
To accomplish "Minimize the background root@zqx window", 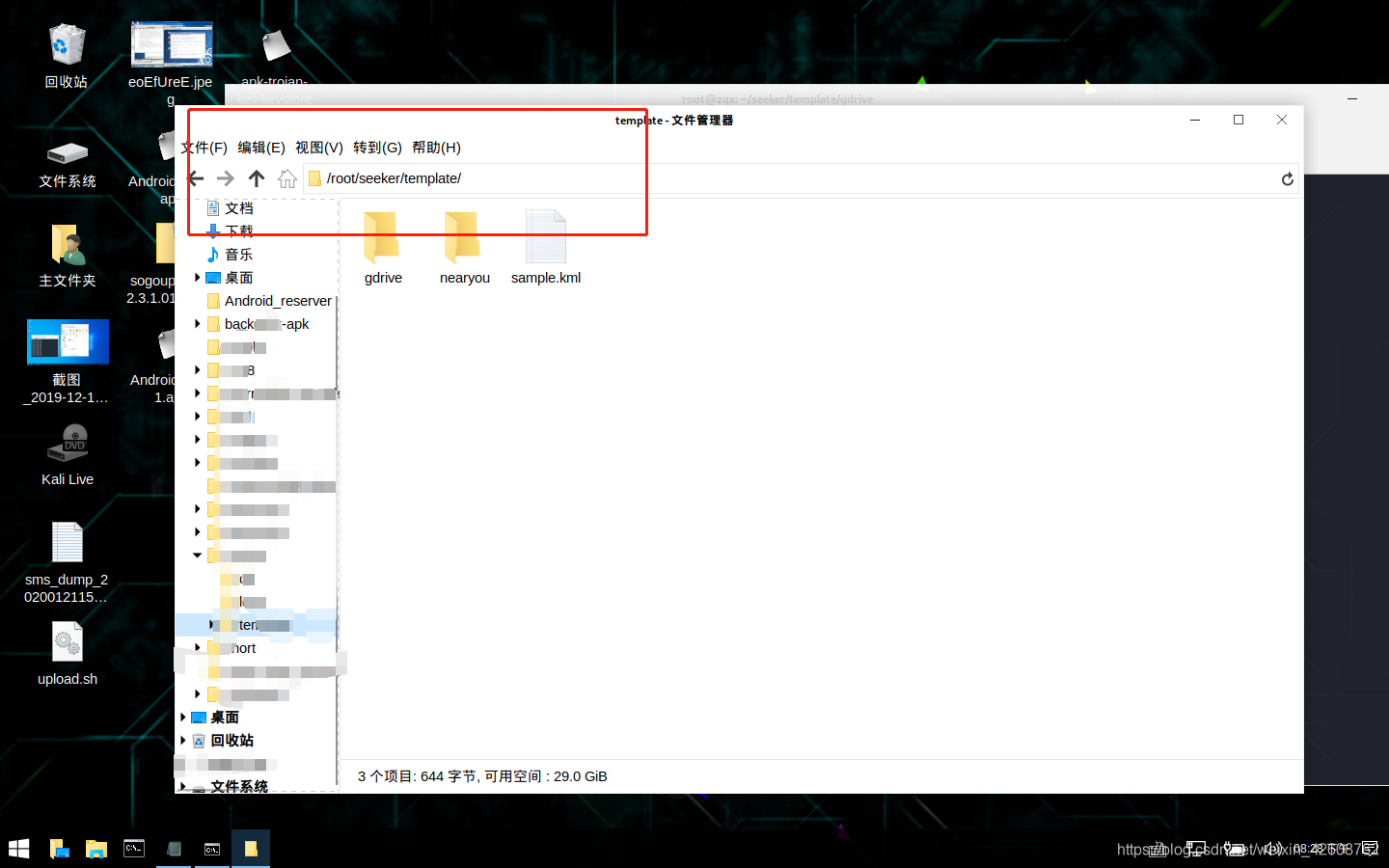I will pyautogui.click(x=1352, y=98).
